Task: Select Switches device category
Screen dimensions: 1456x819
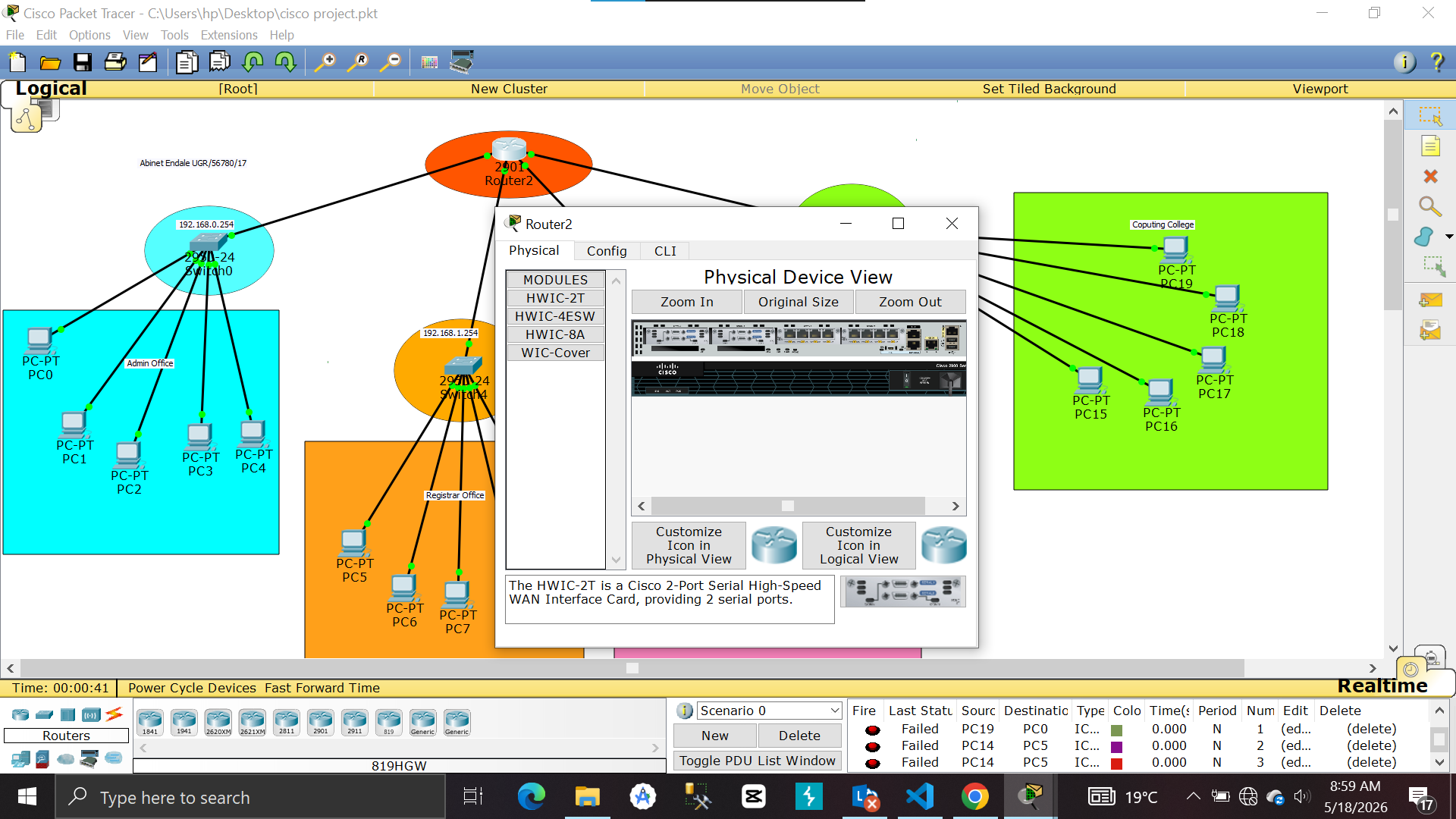Action: coord(45,714)
